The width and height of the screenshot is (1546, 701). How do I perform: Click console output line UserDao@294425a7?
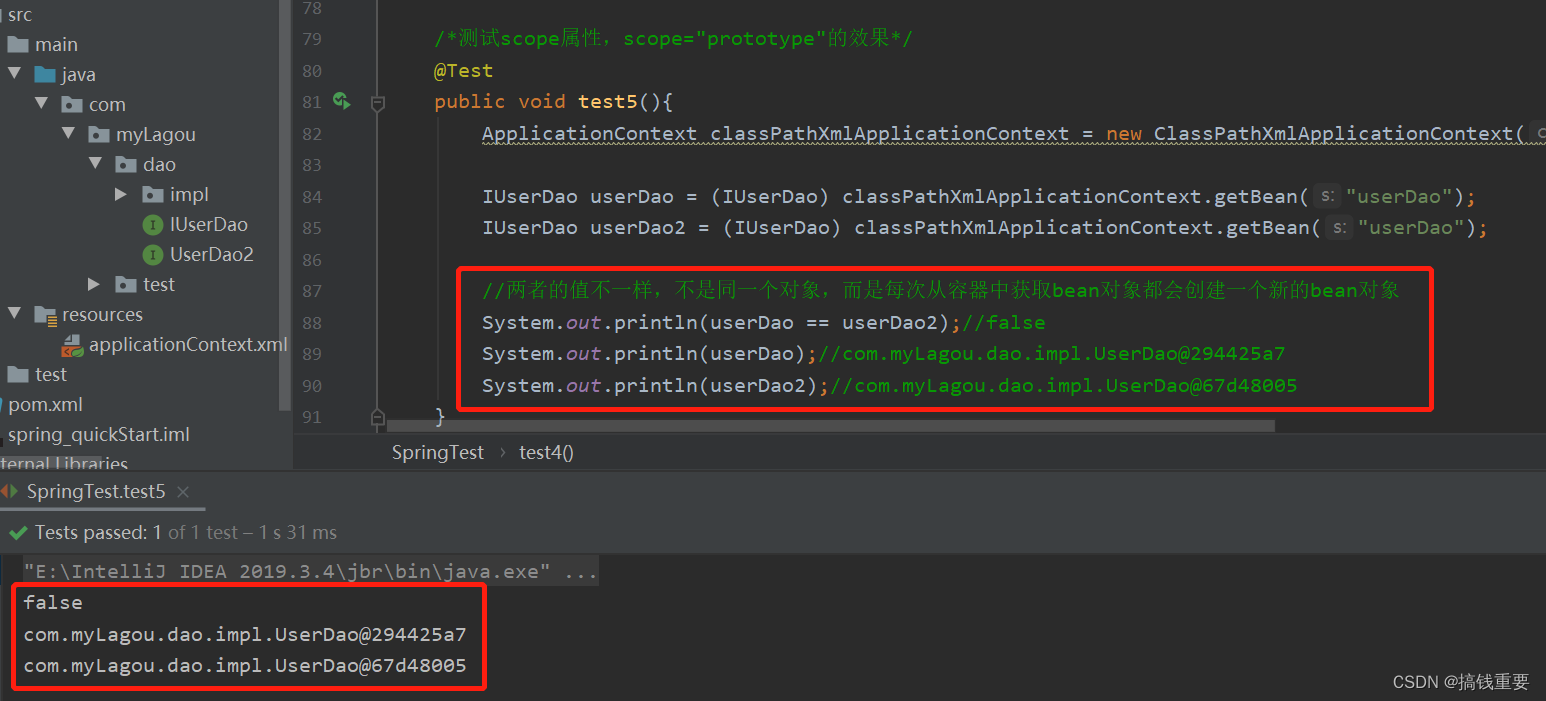[x=245, y=634]
